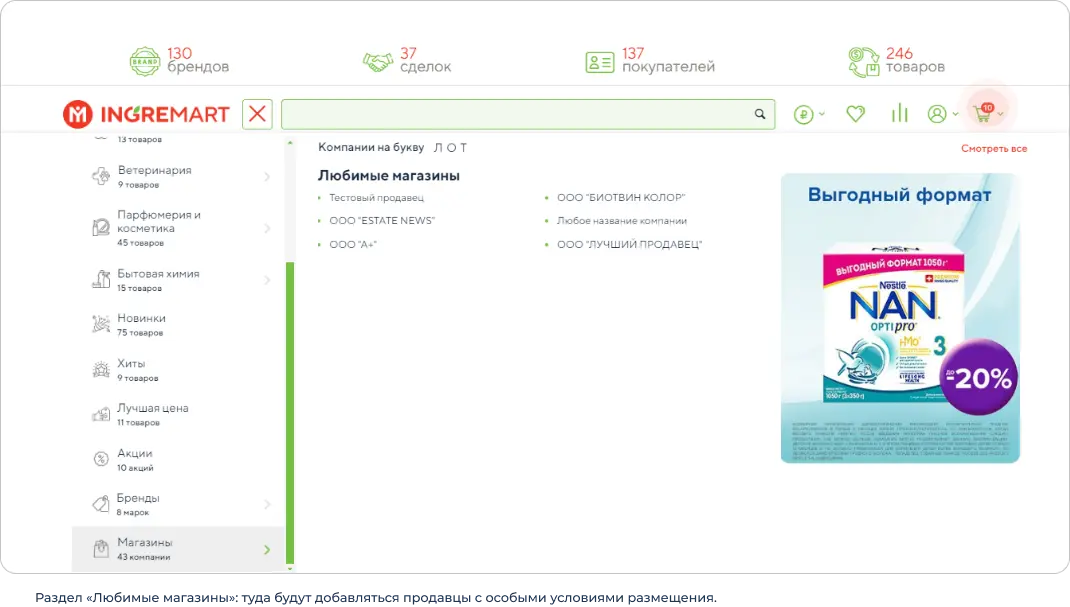Click the handshake icon beside 37 сделок
The height and width of the screenshot is (607, 1070).
tap(378, 62)
